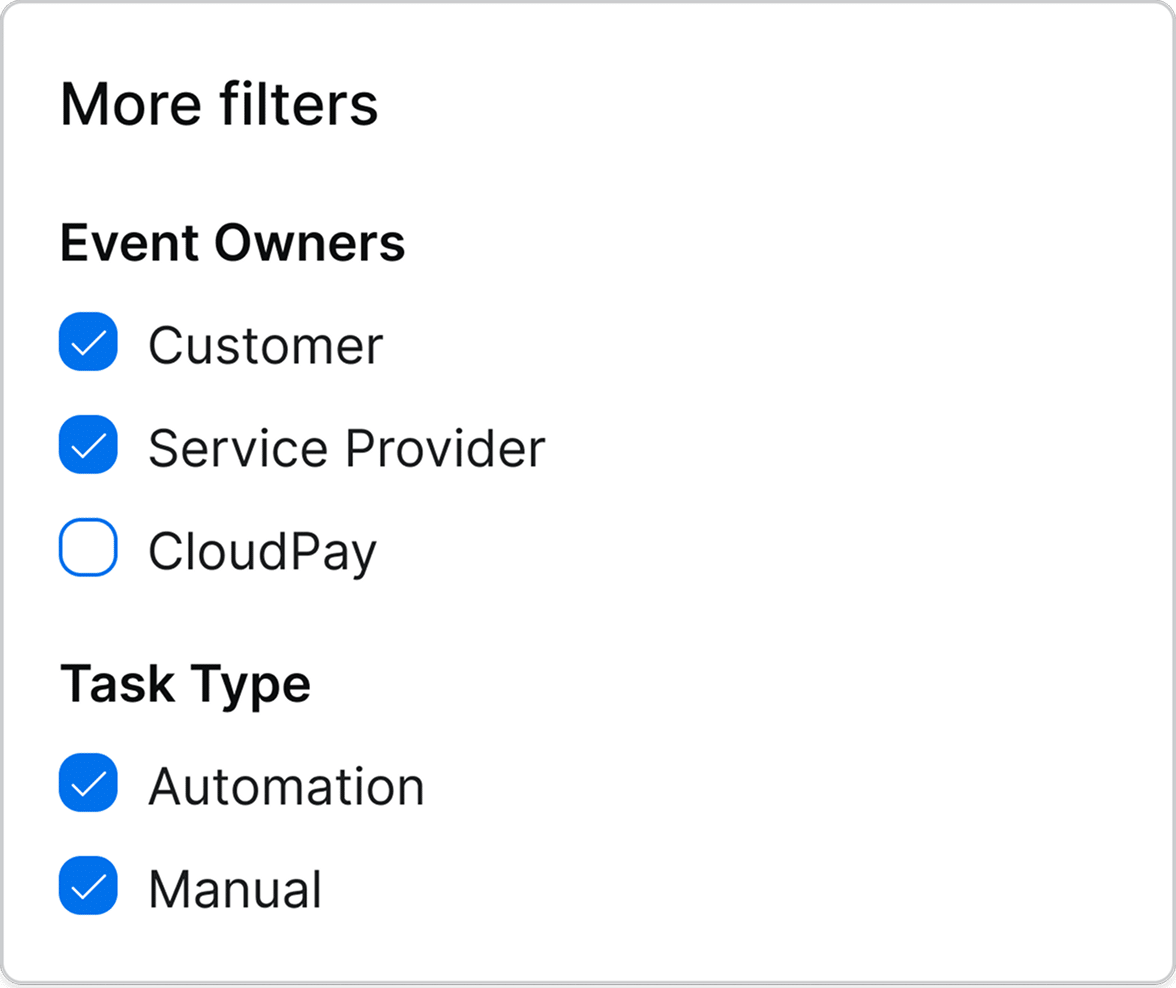Viewport: 1176px width, 988px height.
Task: Click the word Provider in Service Provider
Action: pyautogui.click(x=445, y=449)
